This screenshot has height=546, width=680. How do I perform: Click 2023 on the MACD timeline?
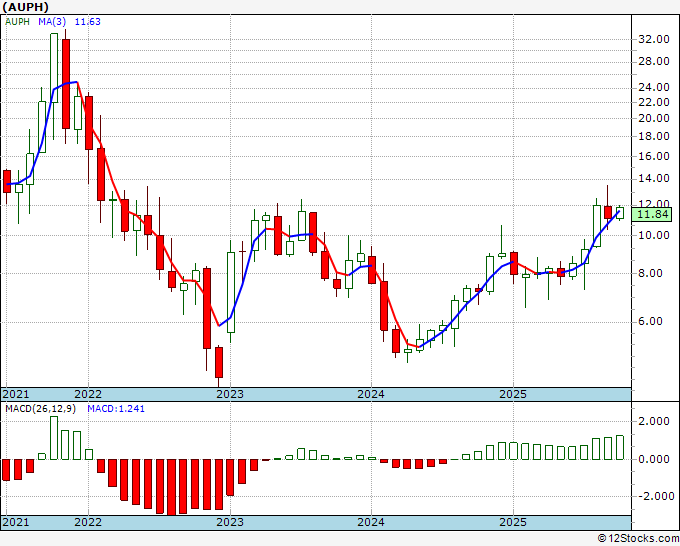point(230,522)
